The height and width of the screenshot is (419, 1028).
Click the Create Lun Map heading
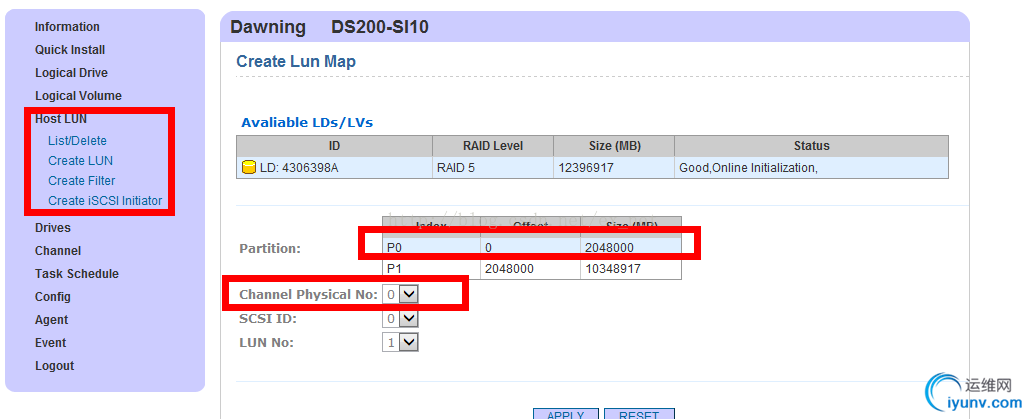pos(296,62)
